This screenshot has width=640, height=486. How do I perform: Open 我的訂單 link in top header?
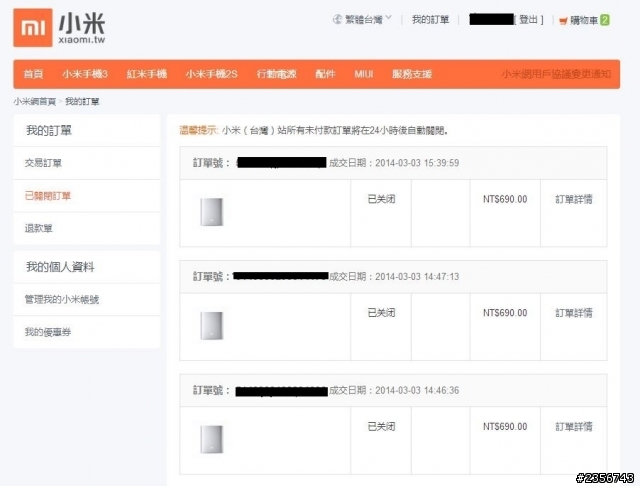[430, 19]
